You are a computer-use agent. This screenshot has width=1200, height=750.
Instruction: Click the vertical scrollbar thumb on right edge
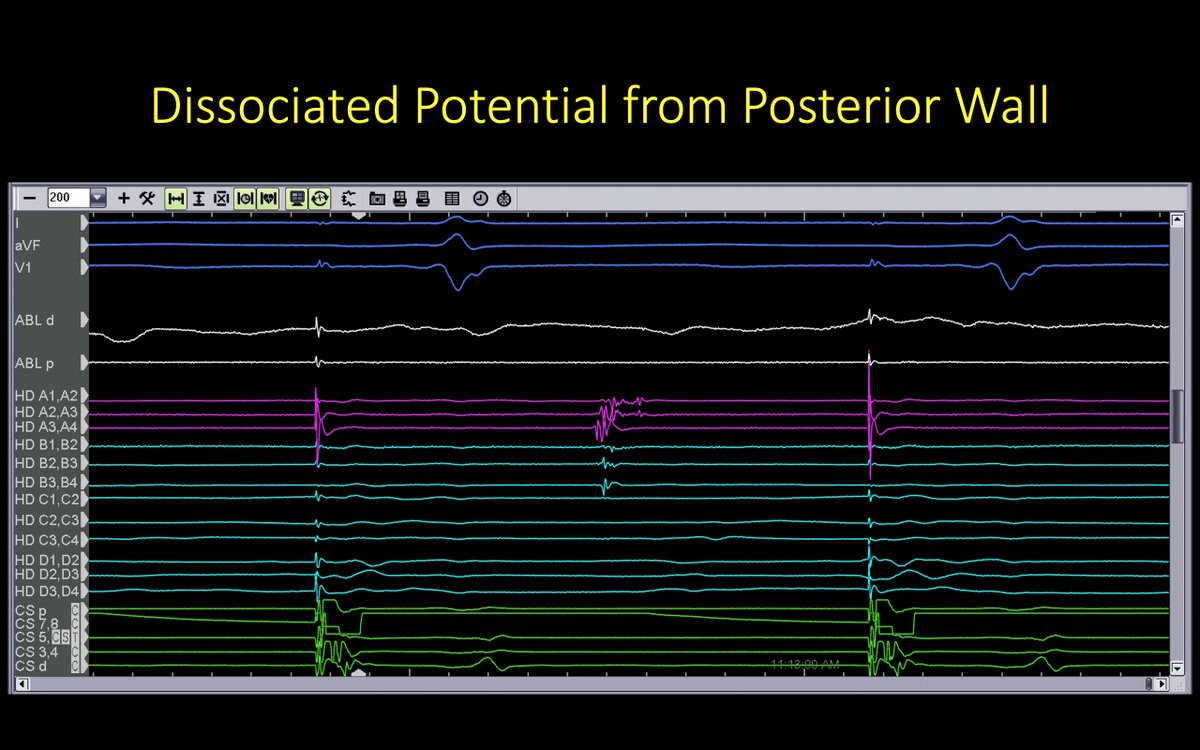(1178, 416)
